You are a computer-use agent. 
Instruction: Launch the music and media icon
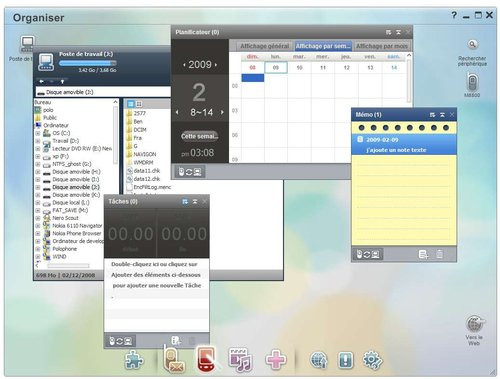[240, 360]
